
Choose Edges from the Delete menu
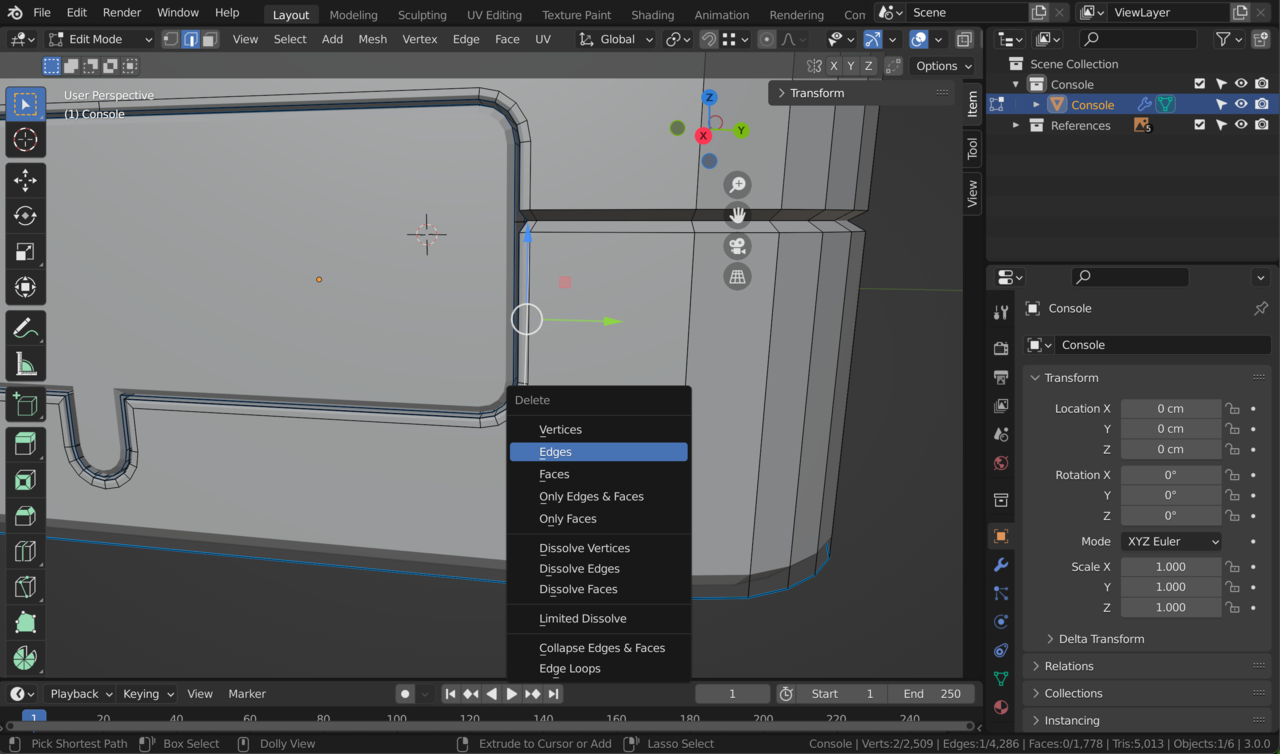pyautogui.click(x=598, y=451)
